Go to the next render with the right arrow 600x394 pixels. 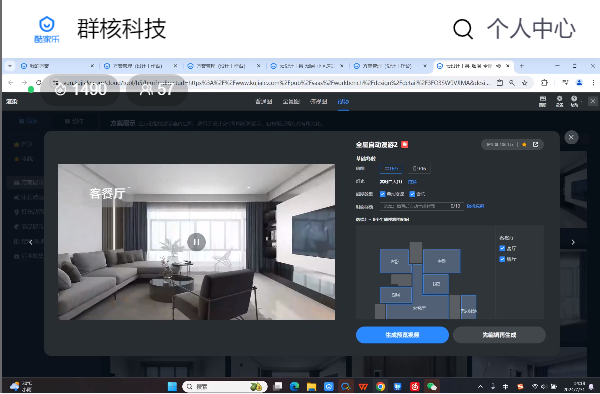573,242
